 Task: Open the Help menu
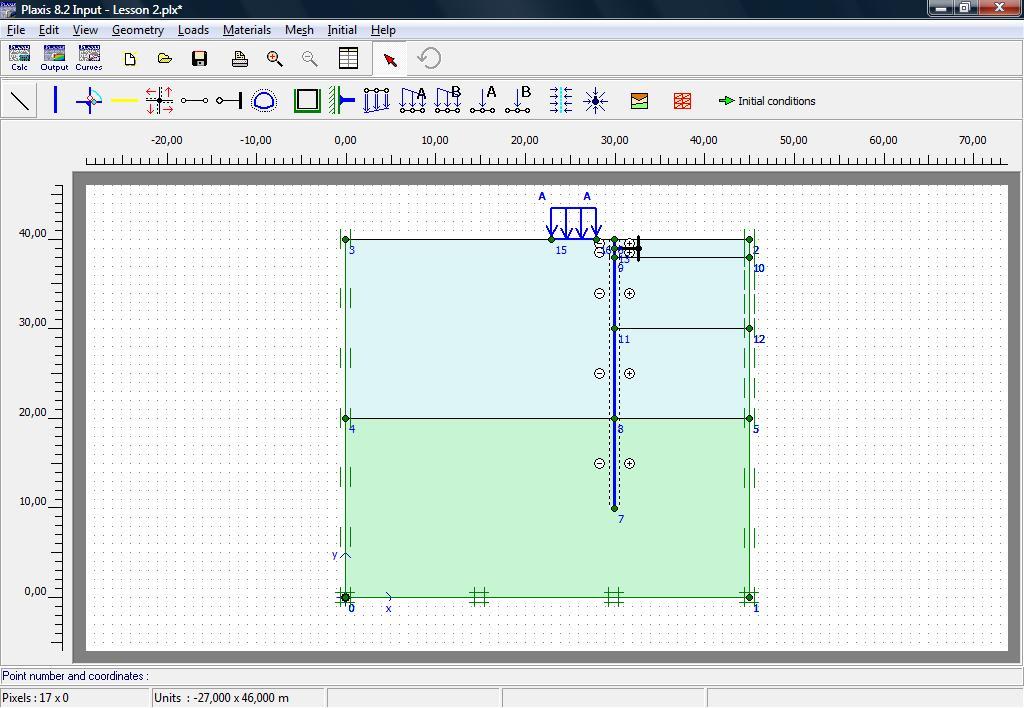383,30
